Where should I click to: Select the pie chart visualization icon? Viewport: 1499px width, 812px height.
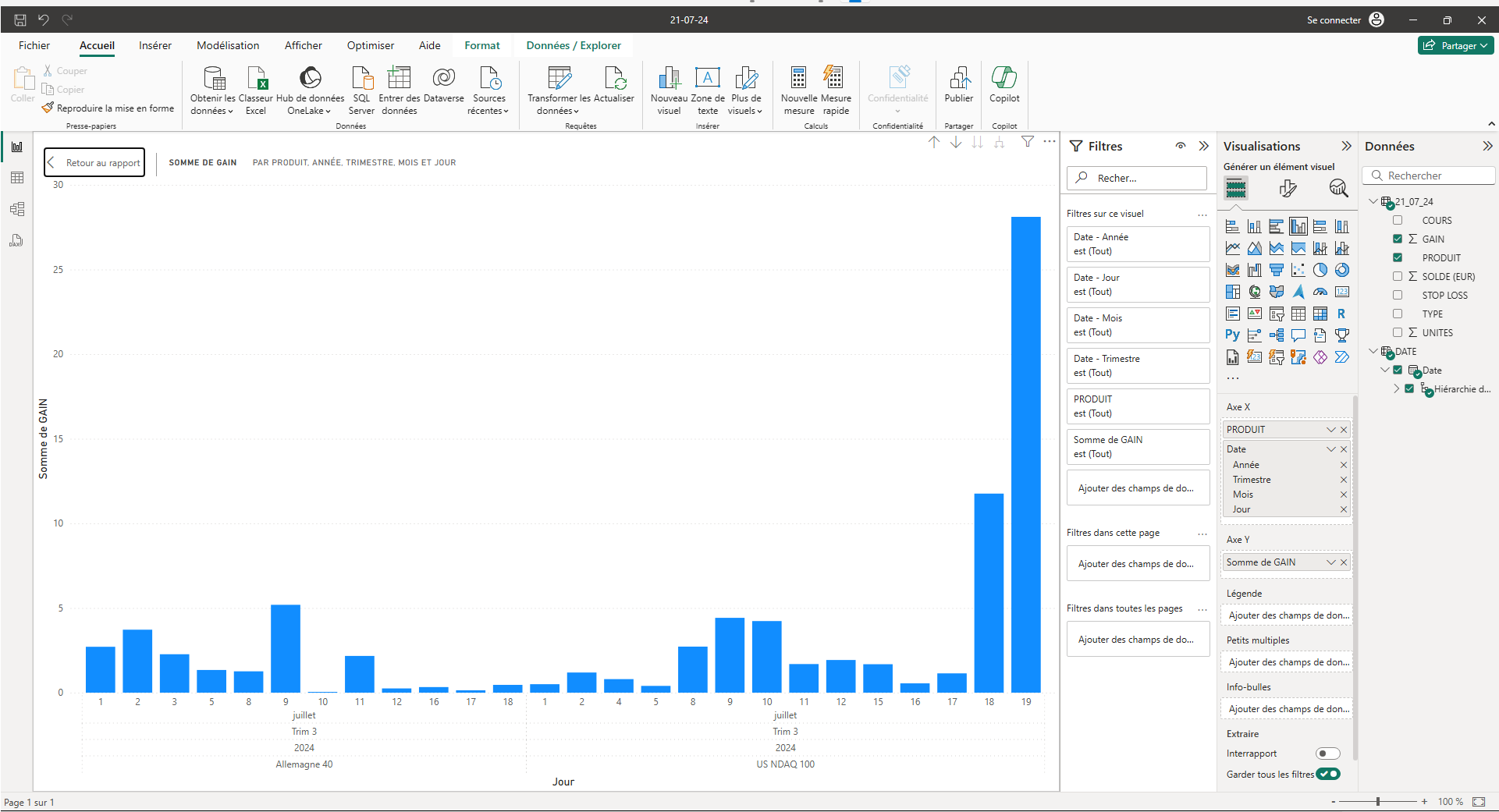point(1320,270)
